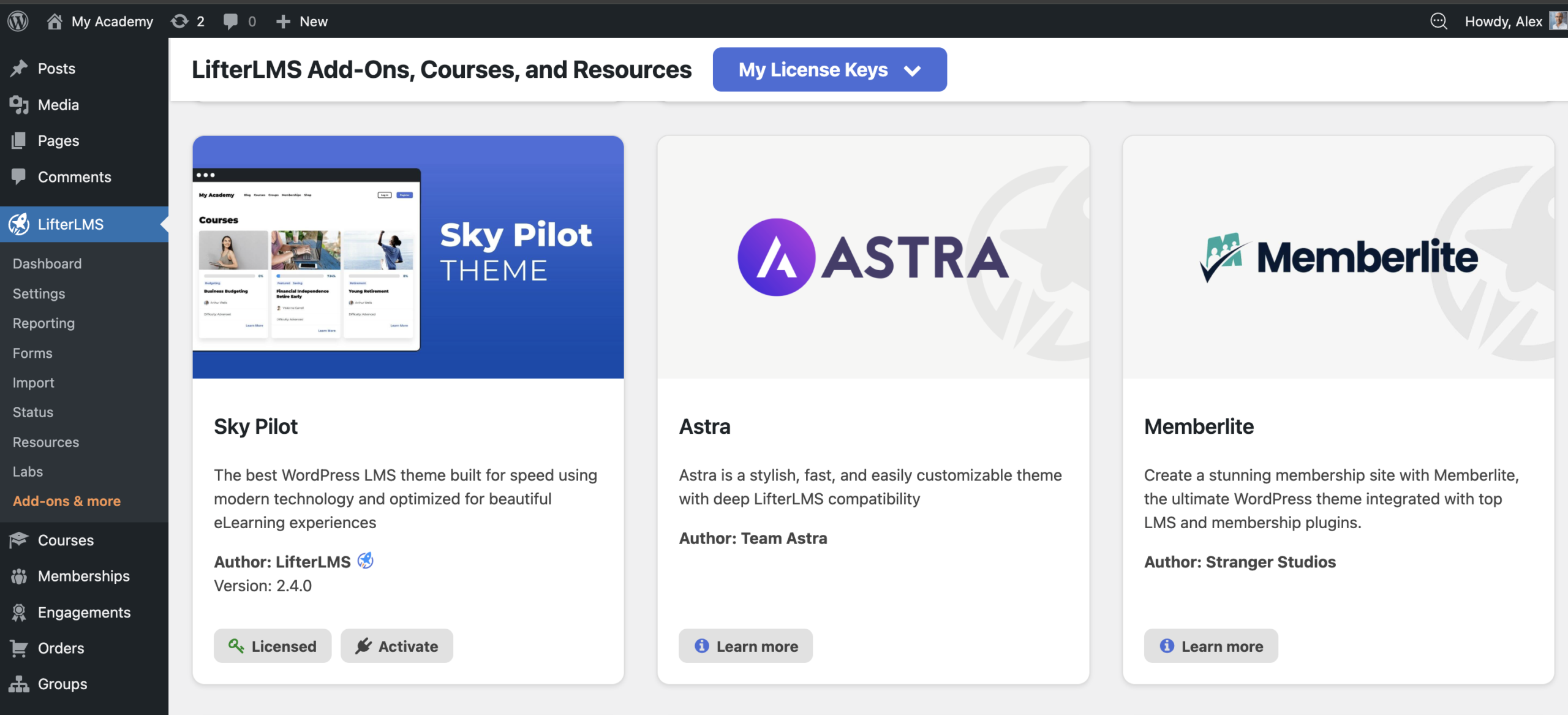This screenshot has width=1568, height=715.
Task: Select LifterLMS menu item
Action: (84, 224)
